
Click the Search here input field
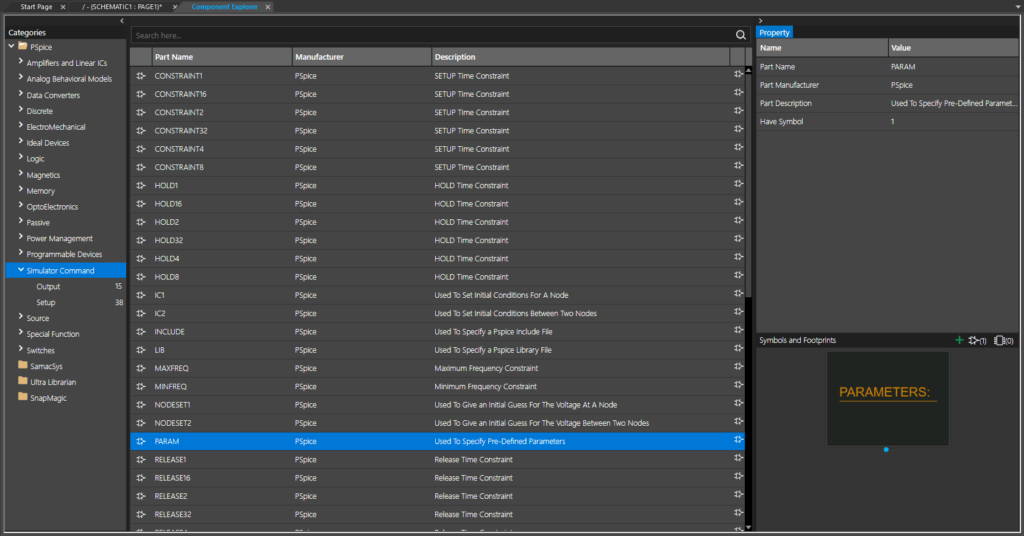point(431,35)
